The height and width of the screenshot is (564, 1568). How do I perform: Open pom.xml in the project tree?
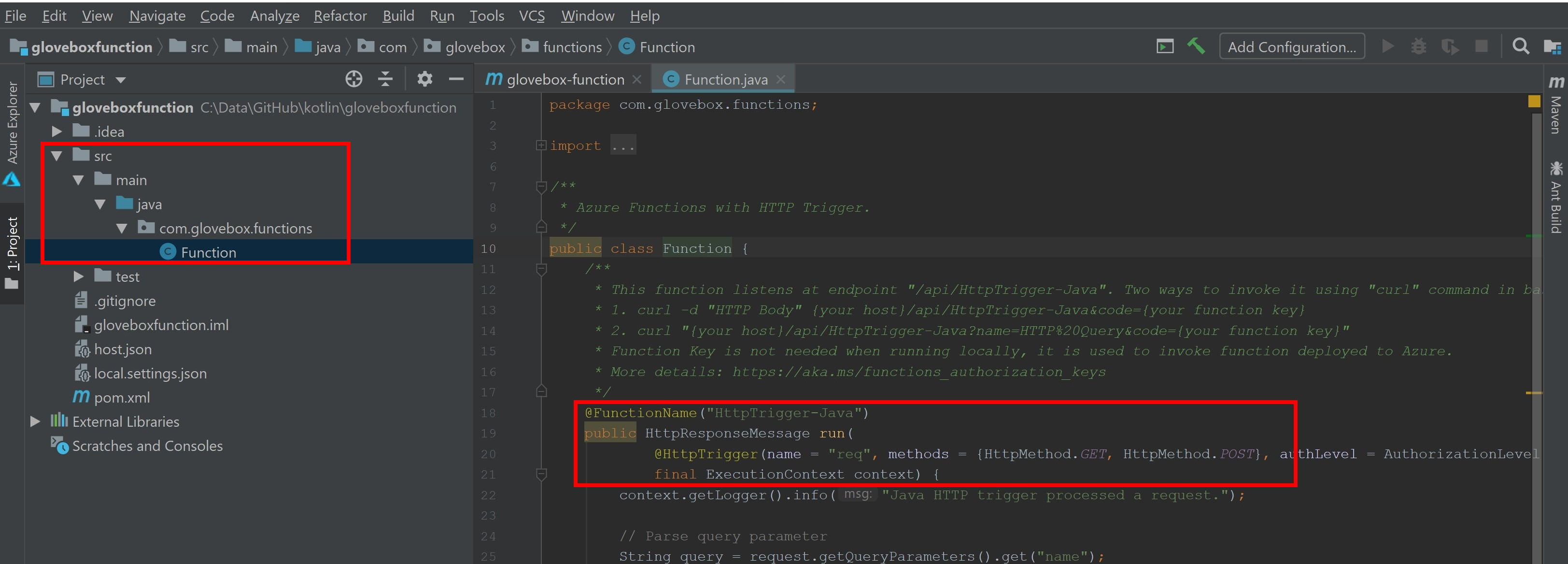point(121,398)
